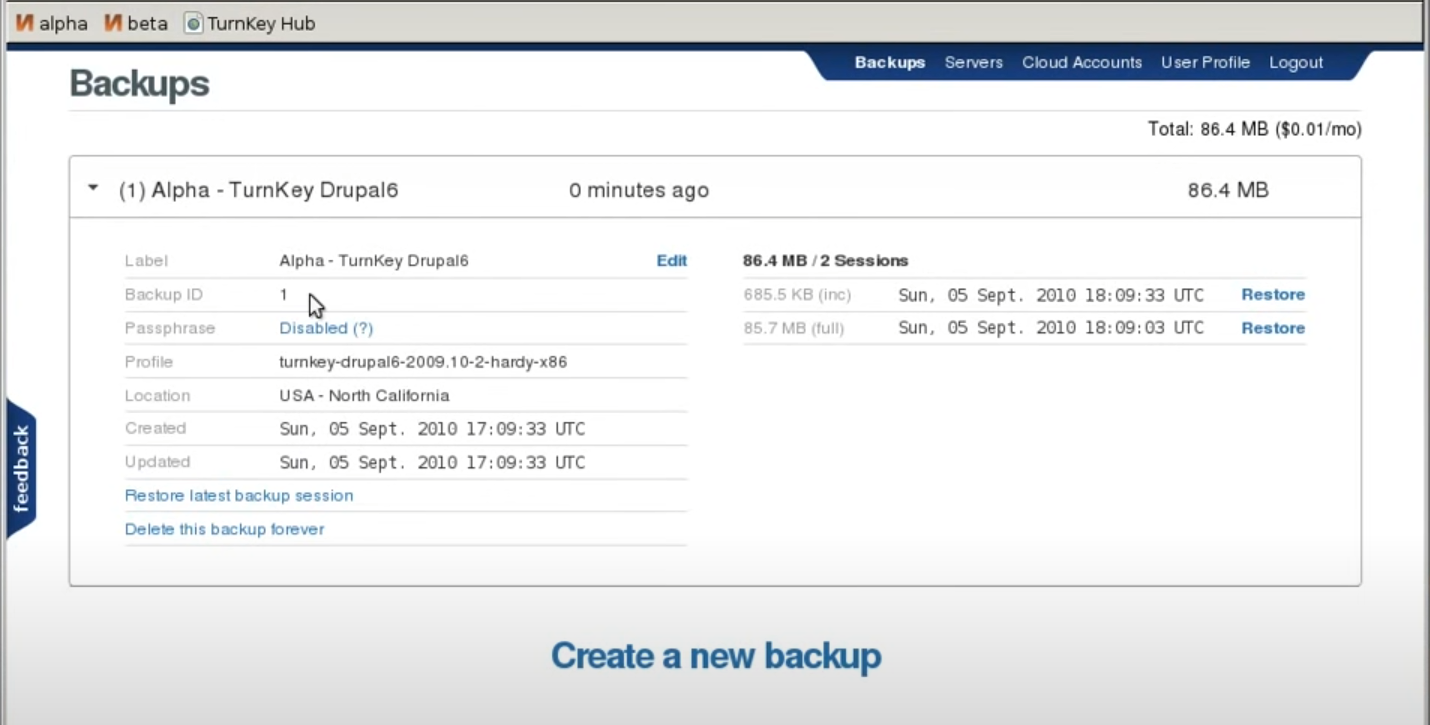
Task: Restore the 85.7 MB full session
Action: 1272,327
